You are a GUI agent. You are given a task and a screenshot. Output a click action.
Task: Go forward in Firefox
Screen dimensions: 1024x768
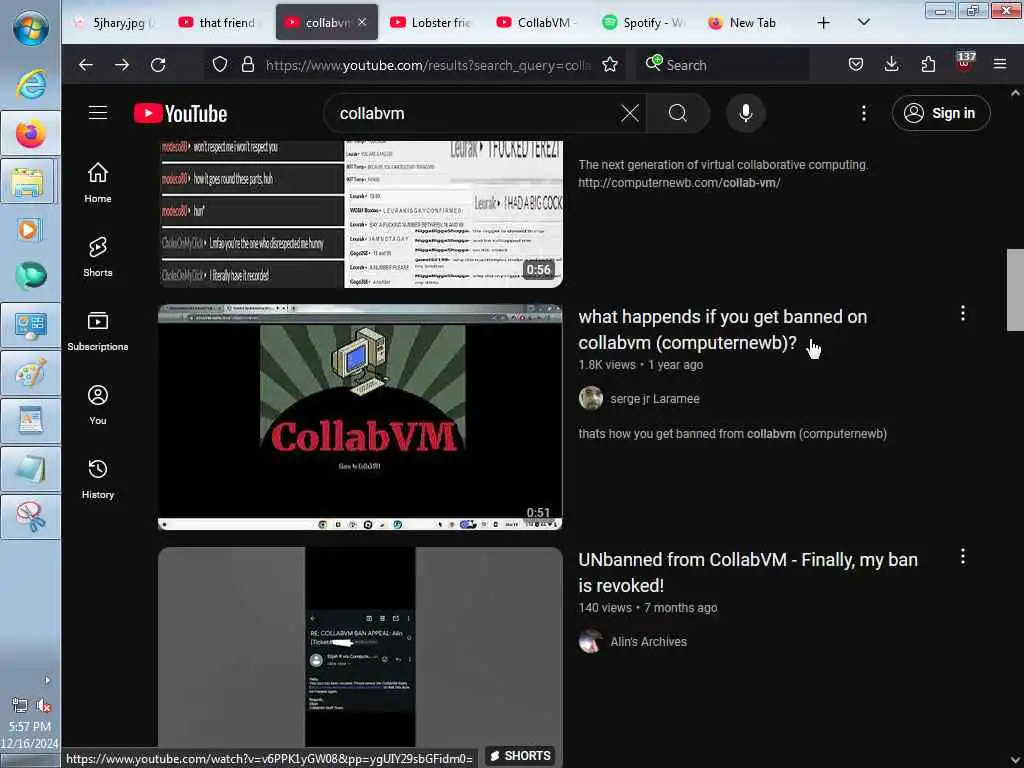point(121,64)
